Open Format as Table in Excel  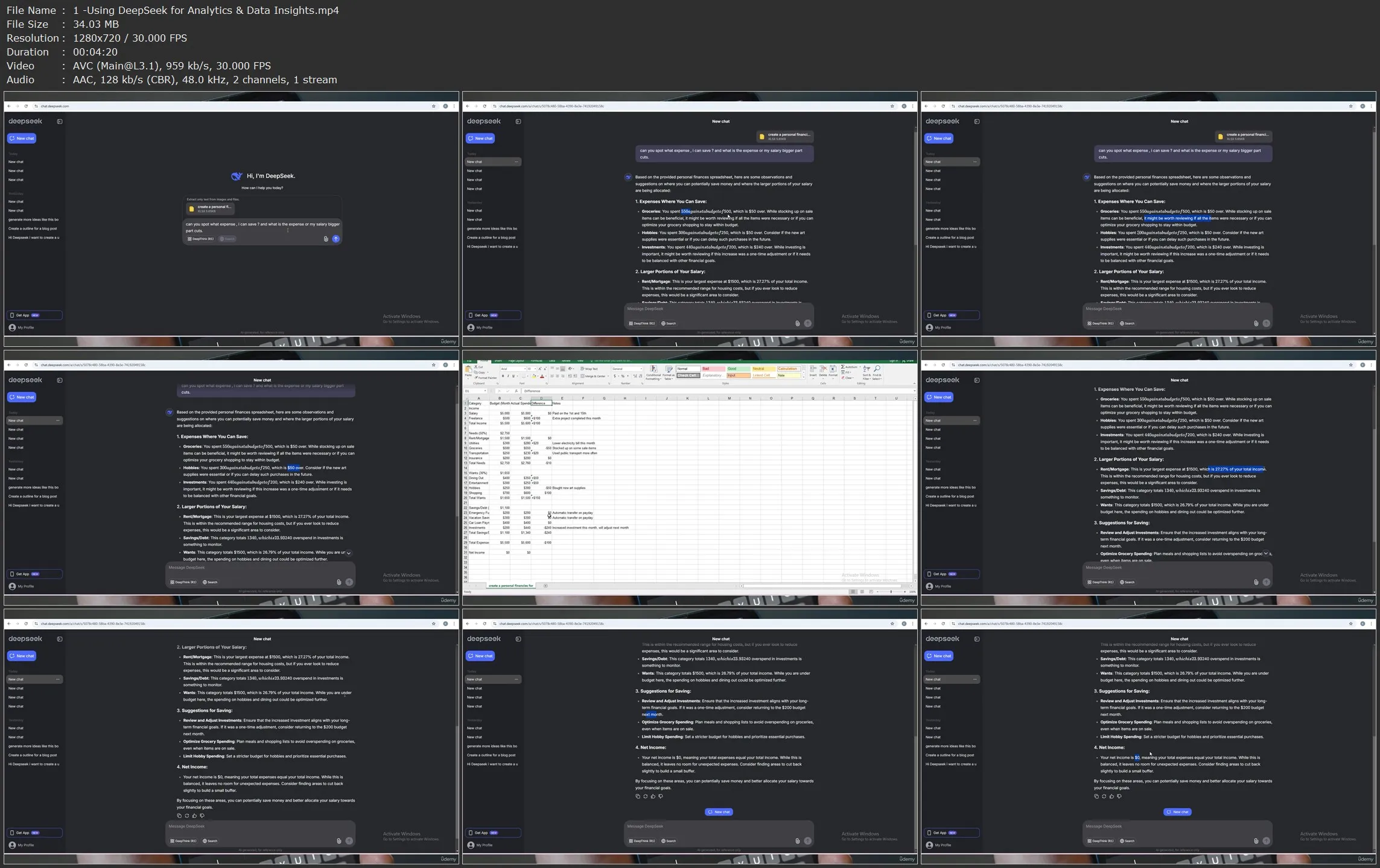click(669, 372)
